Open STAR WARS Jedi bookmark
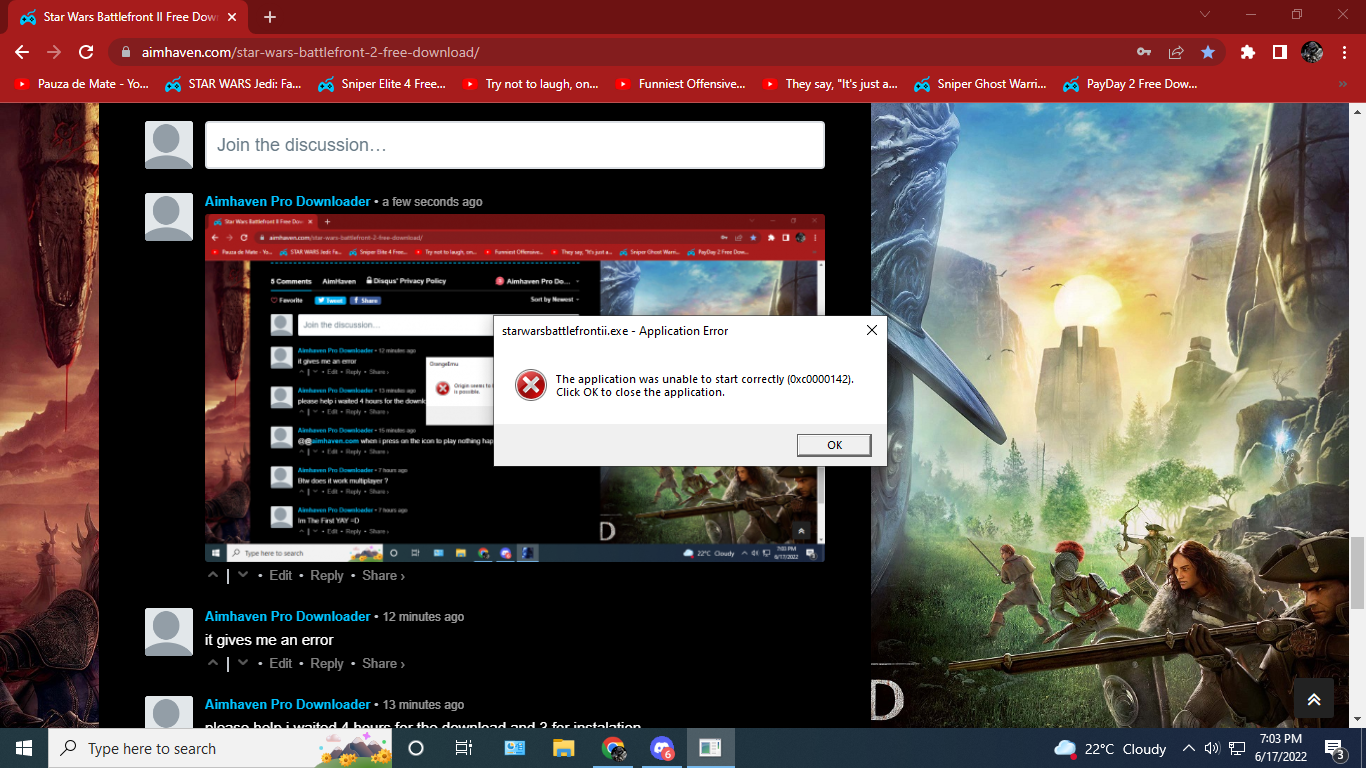The width and height of the screenshot is (1366, 768). pos(234,84)
